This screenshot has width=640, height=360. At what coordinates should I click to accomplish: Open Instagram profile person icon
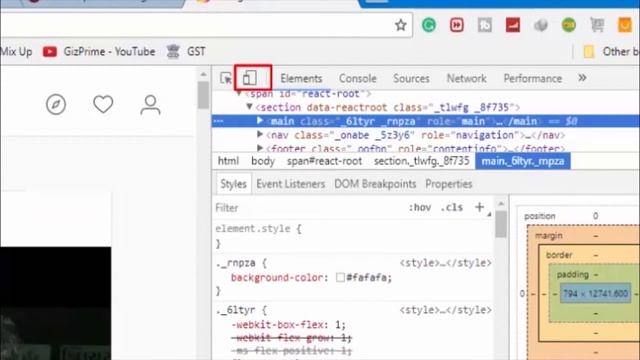click(150, 105)
